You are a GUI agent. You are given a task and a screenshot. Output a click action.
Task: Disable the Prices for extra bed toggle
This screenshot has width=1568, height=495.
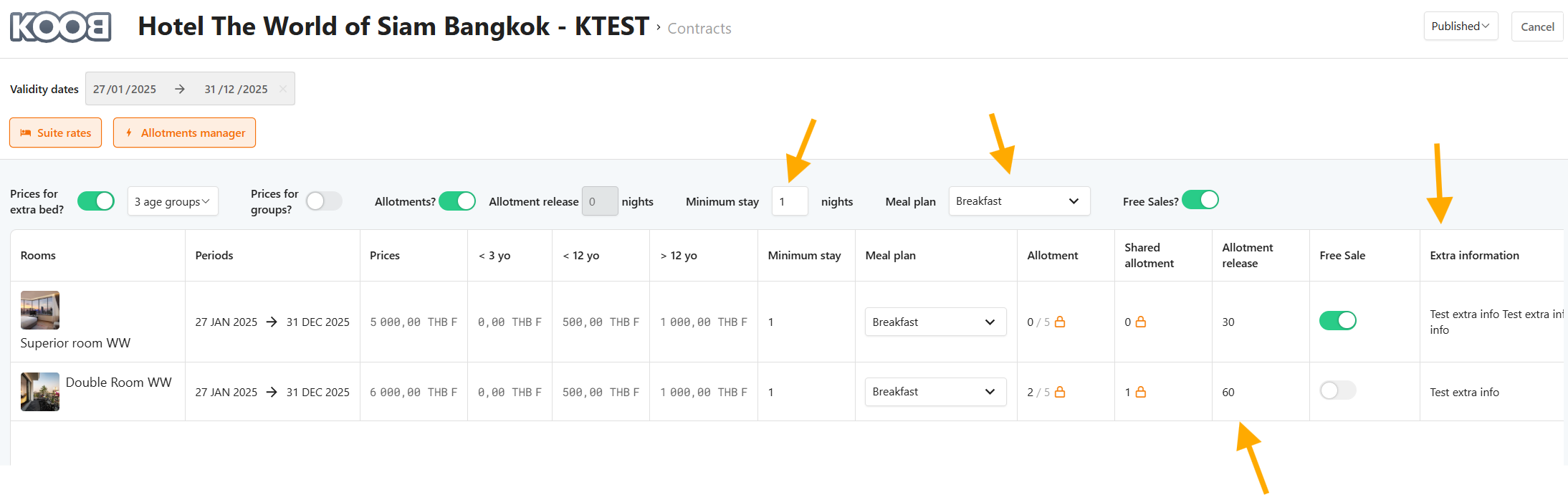coord(96,201)
